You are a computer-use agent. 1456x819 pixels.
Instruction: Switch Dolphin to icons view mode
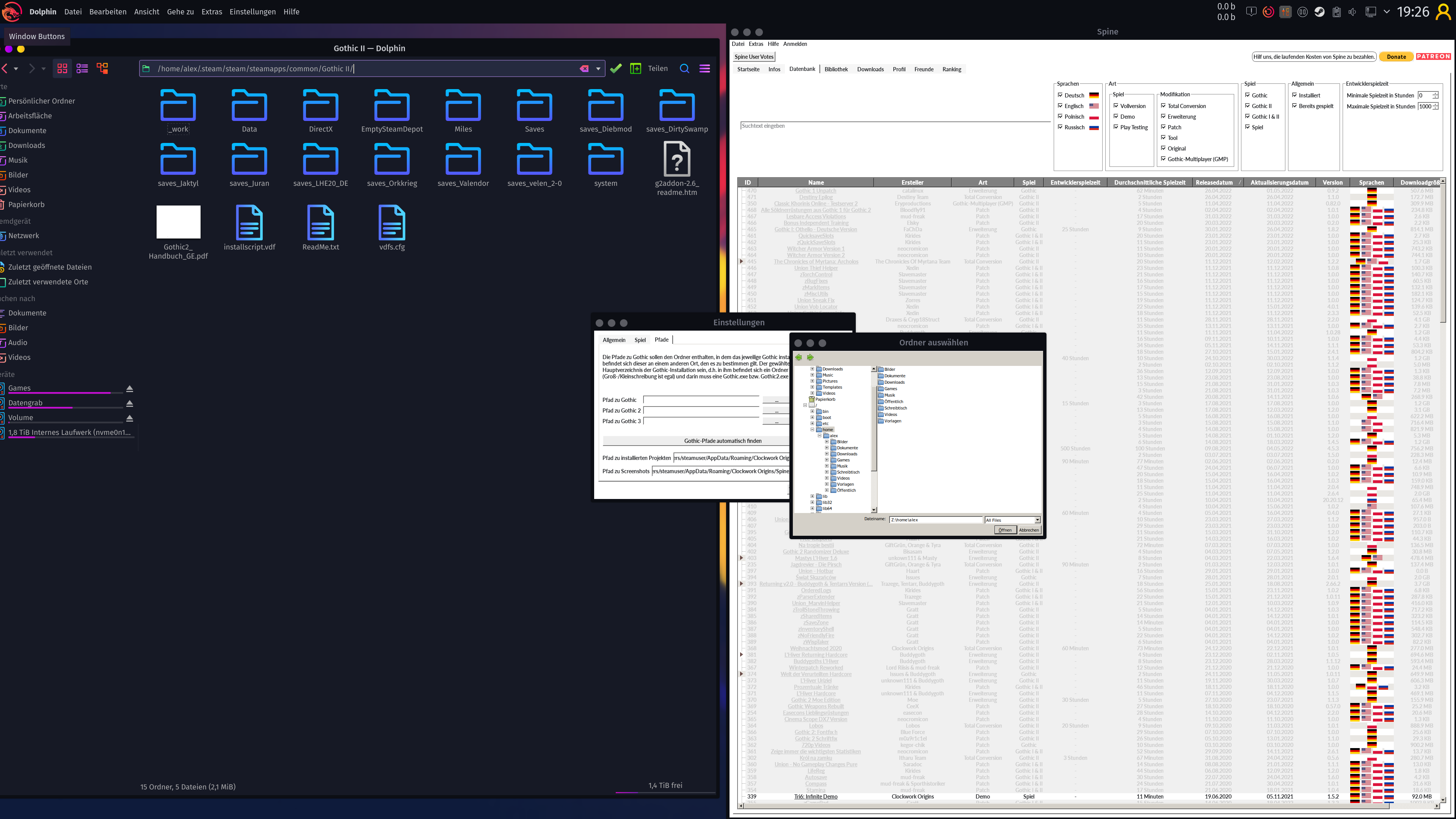point(62,68)
